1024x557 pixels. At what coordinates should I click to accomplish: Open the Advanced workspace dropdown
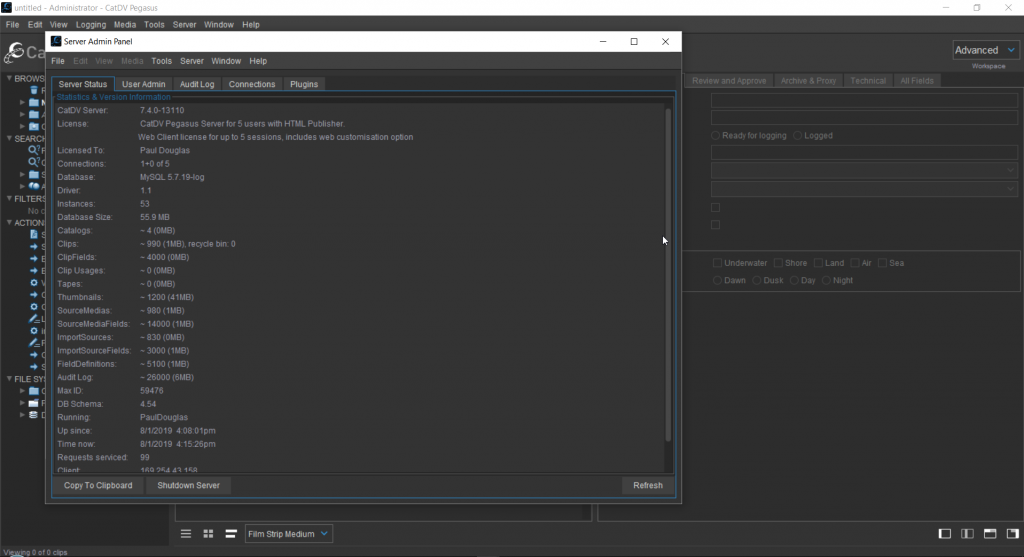pos(985,50)
